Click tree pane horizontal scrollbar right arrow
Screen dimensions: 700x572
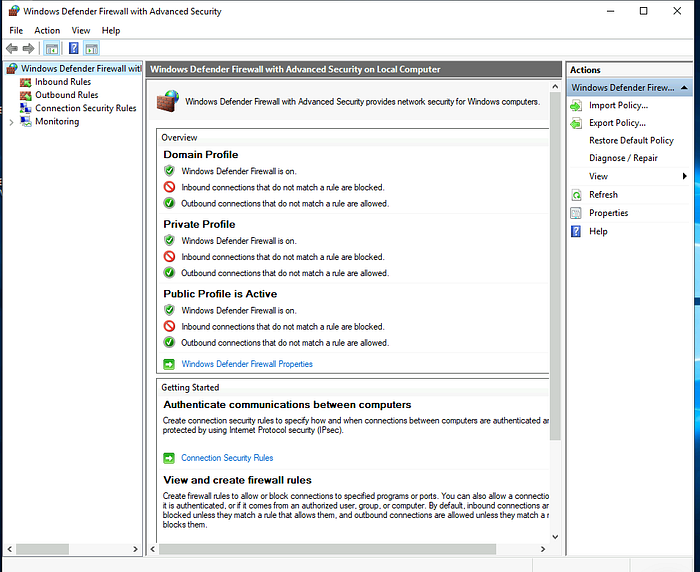[x=135, y=549]
